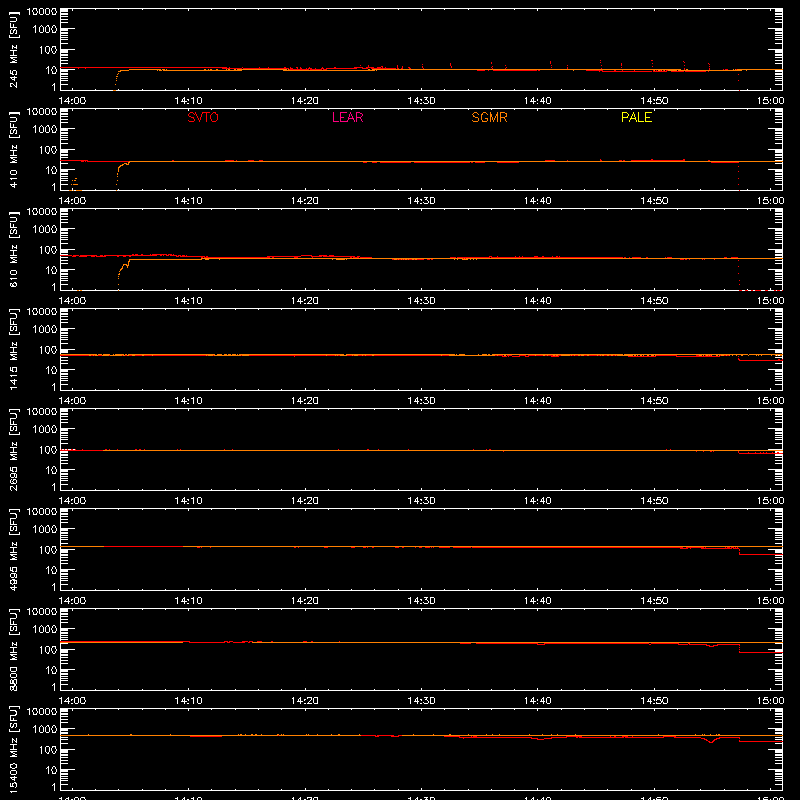Click 14:50 tick under the 4995 MHz panel
This screenshot has height=800, width=800.
tap(654, 601)
